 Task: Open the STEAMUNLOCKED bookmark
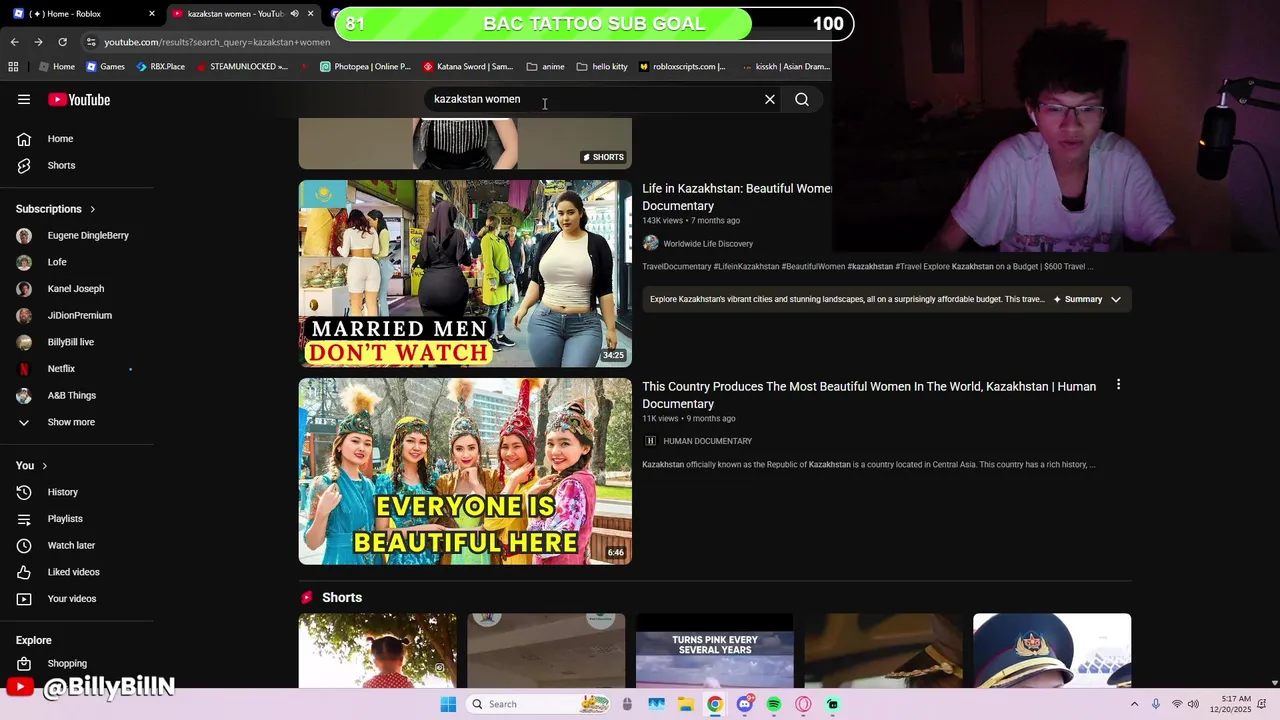click(x=242, y=67)
